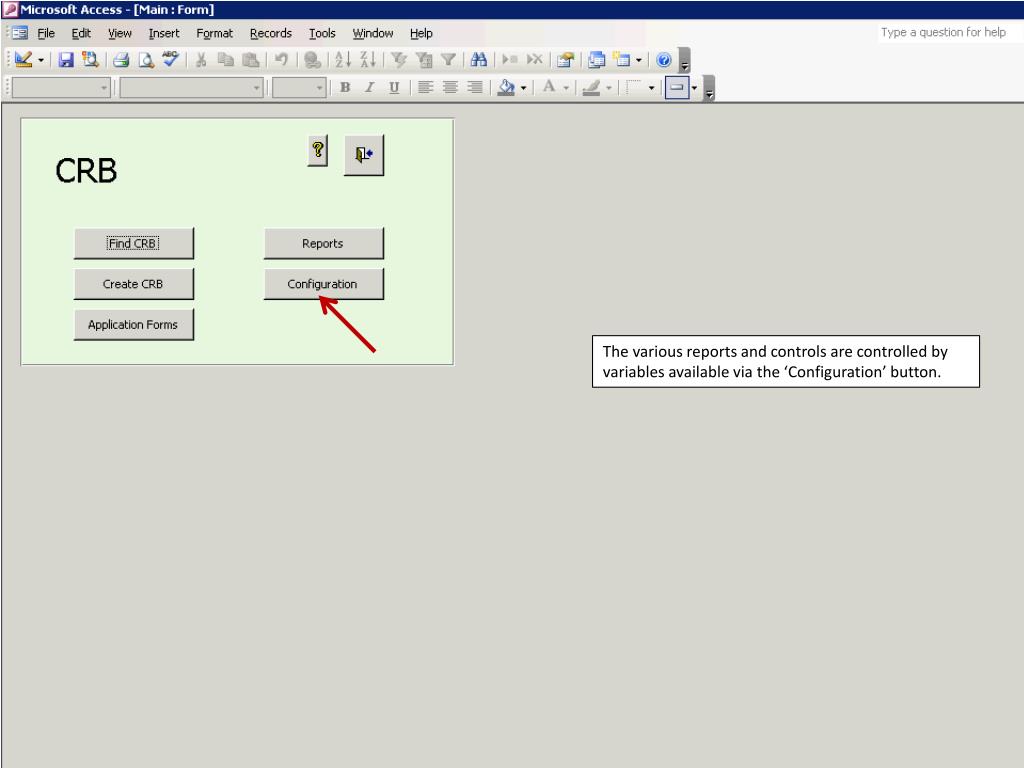
Task: Click the Print icon
Action: 121,60
